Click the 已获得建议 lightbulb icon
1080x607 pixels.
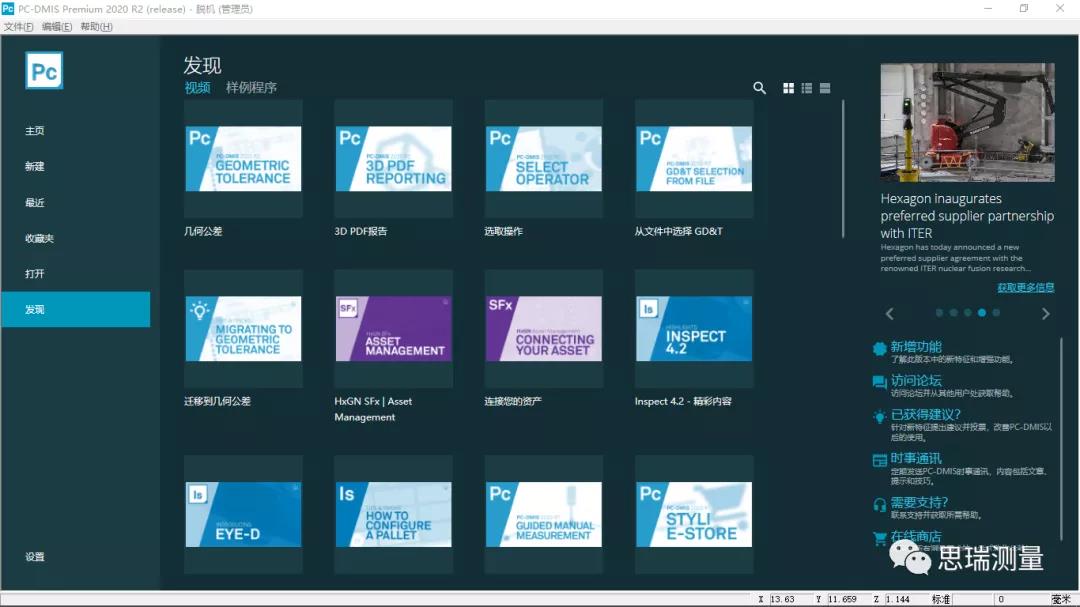point(880,417)
